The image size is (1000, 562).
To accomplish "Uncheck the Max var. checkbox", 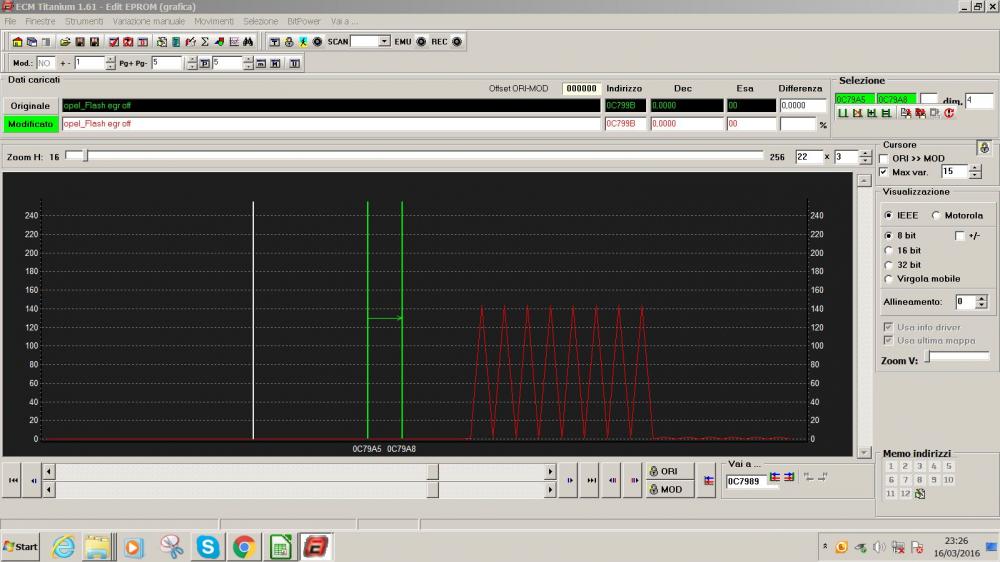I will (884, 172).
